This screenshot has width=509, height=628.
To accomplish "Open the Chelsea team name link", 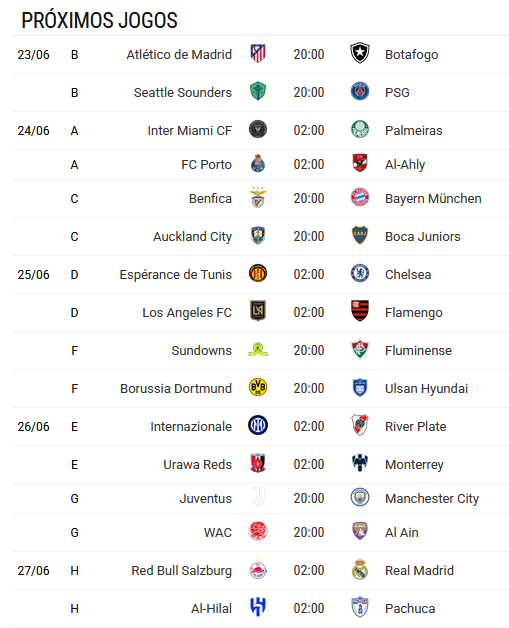I will 408,275.
